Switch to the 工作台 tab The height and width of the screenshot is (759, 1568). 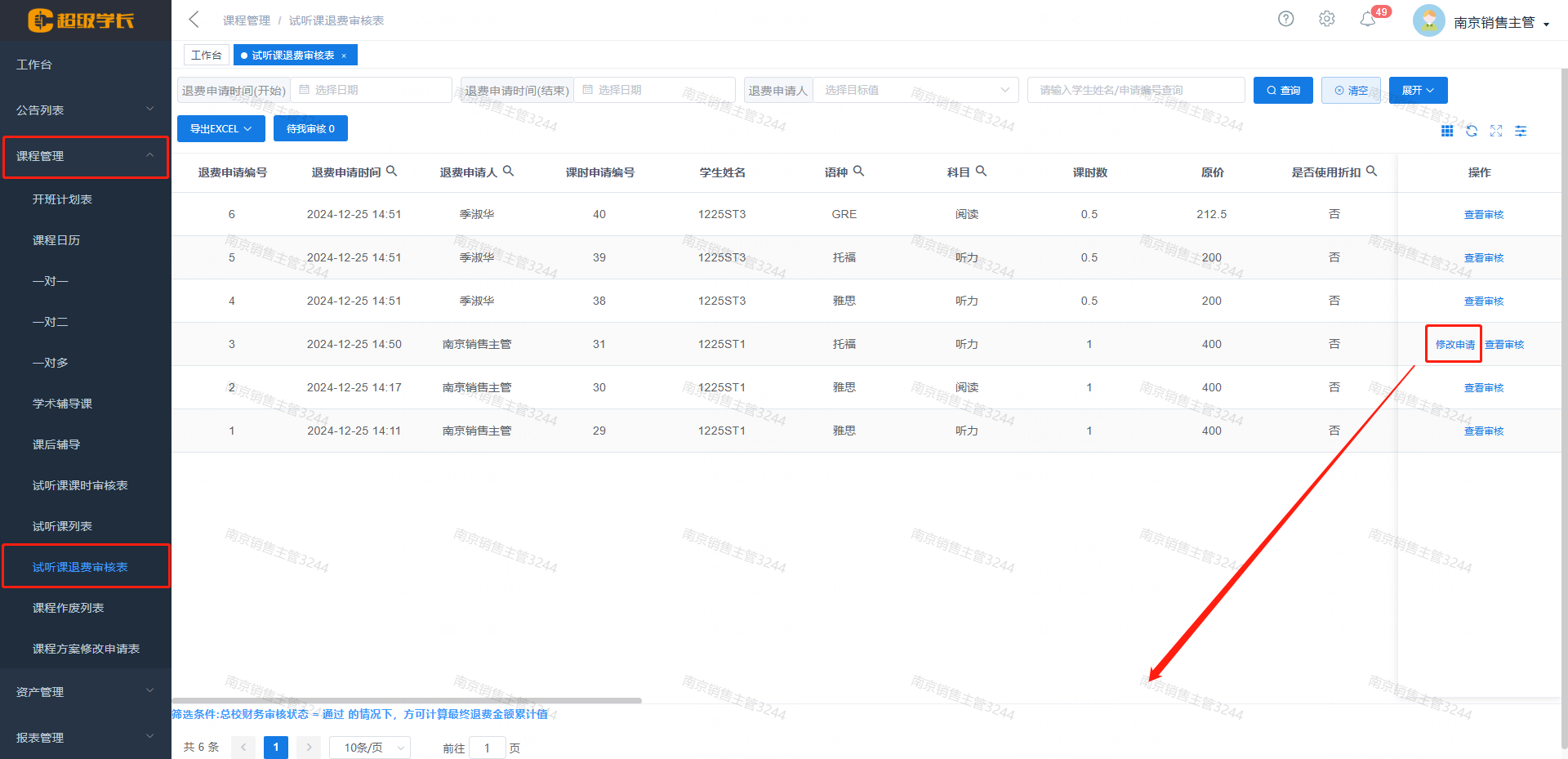[x=206, y=55]
